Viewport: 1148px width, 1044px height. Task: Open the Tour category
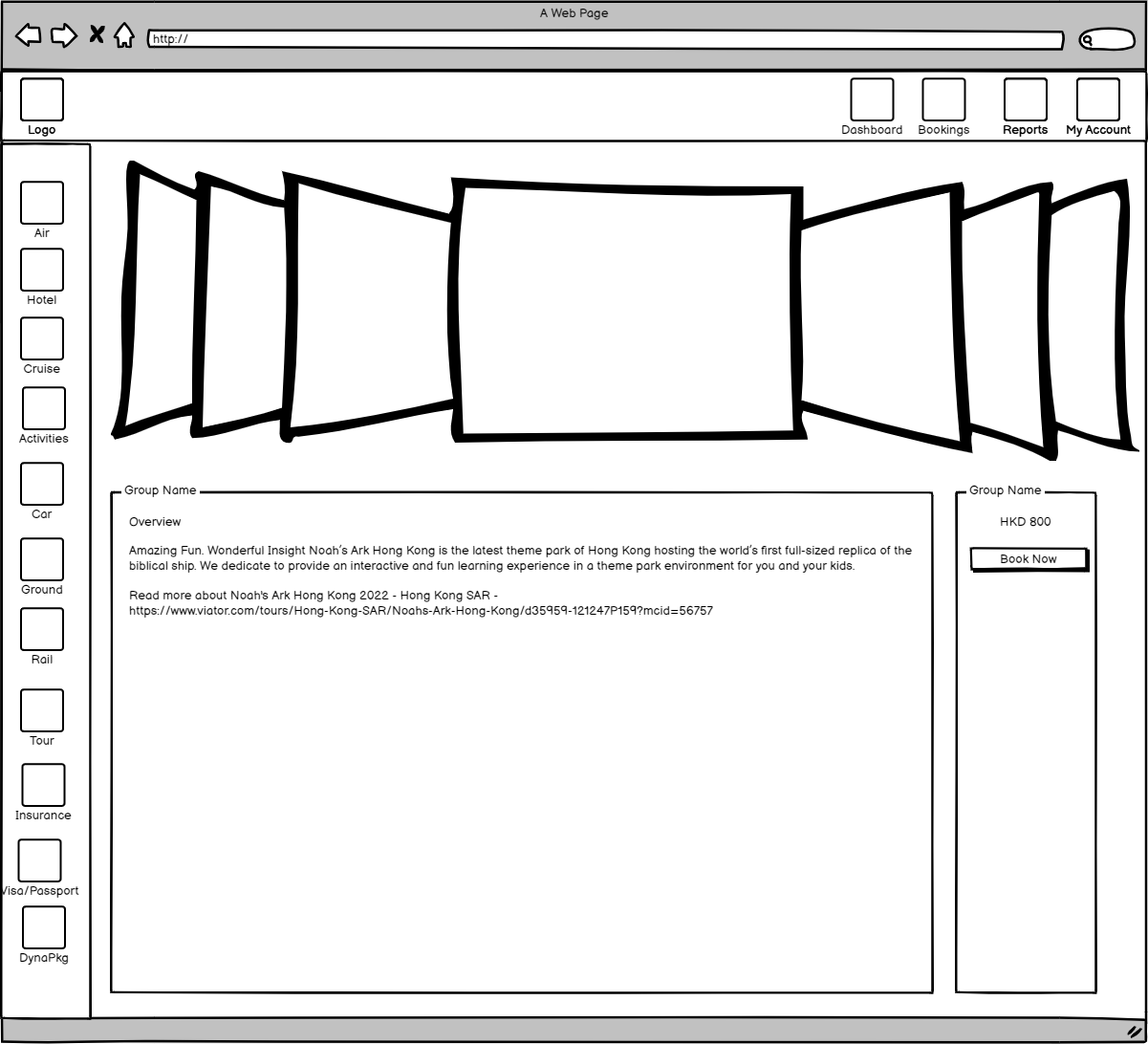(42, 711)
